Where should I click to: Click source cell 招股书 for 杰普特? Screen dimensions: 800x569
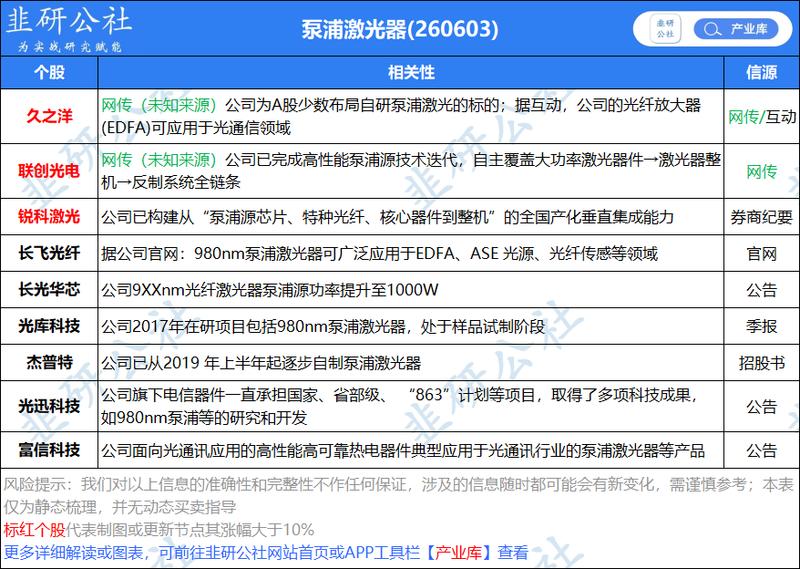tap(761, 363)
